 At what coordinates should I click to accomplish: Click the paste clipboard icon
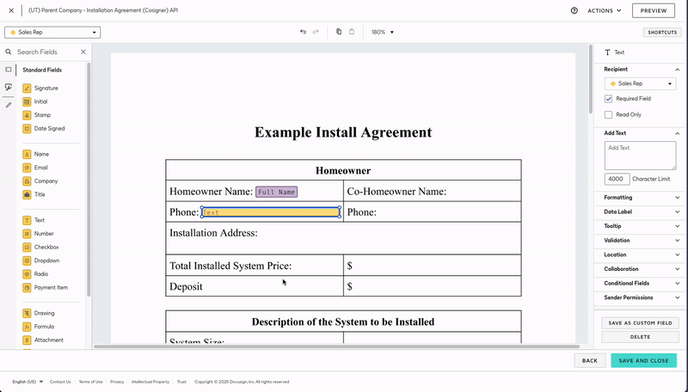coord(351,32)
